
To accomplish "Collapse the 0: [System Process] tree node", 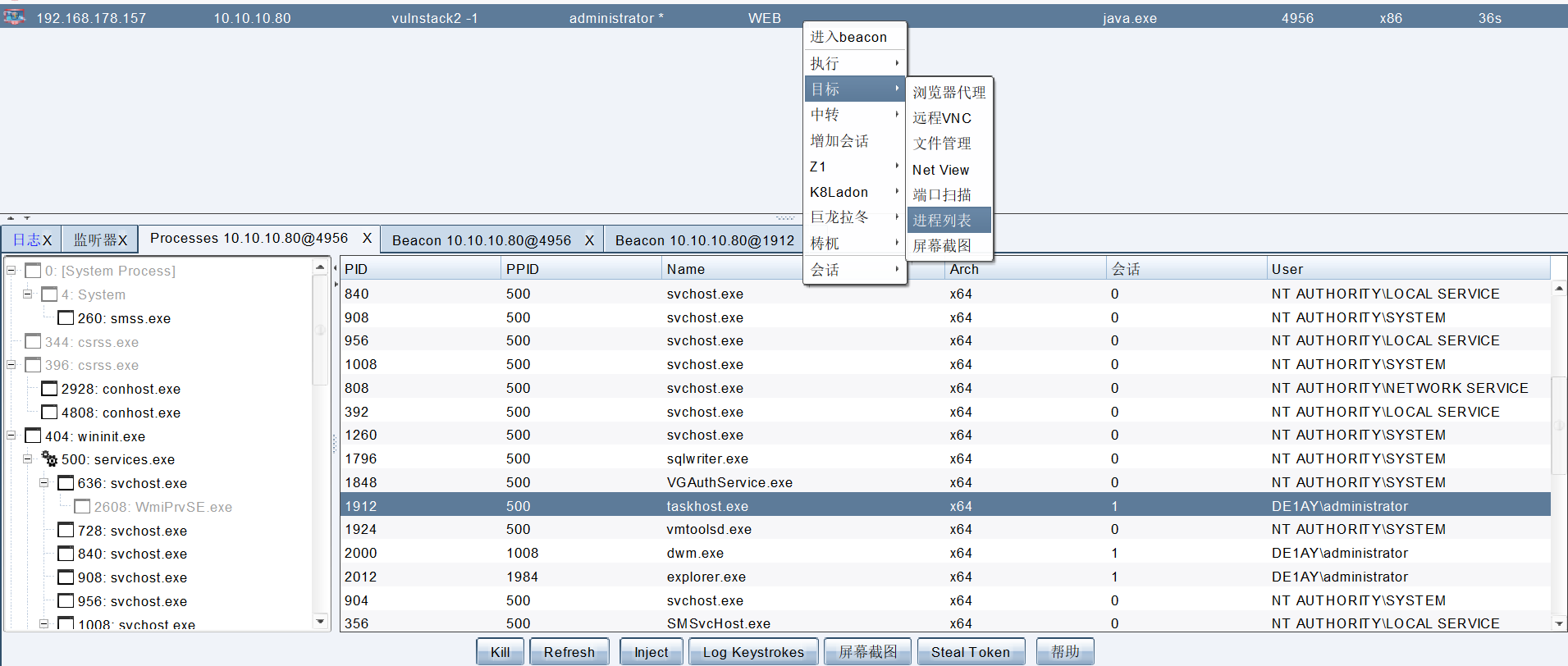I will (11, 270).
